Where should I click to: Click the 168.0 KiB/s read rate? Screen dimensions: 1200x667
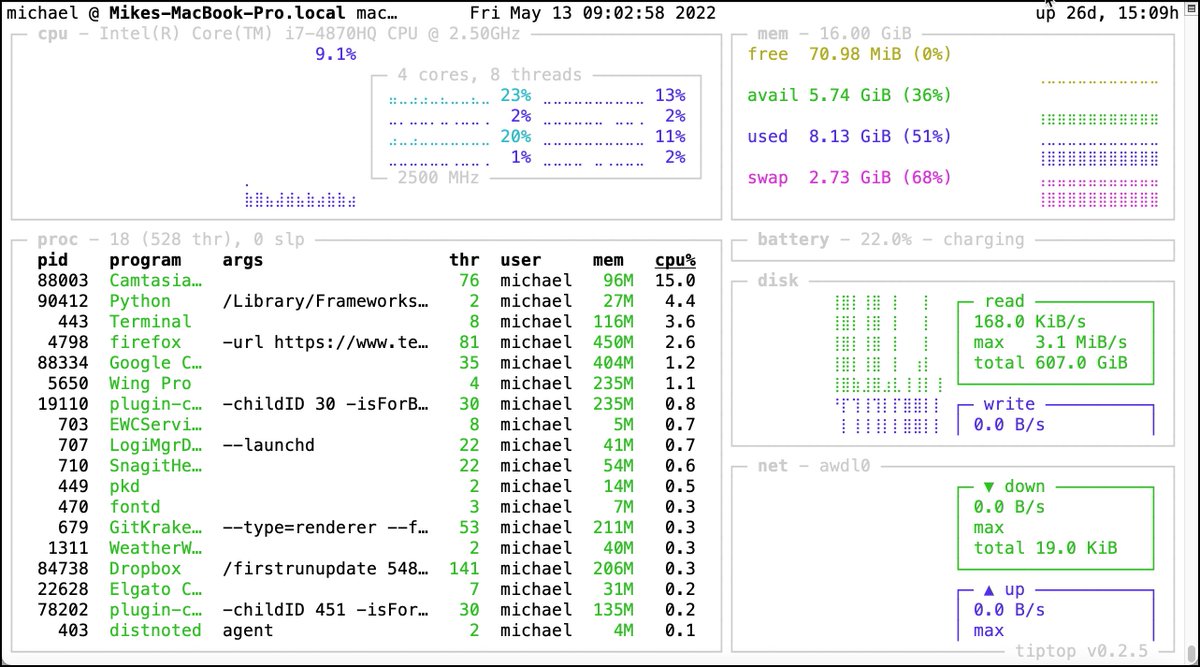pyautogui.click(x=1030, y=321)
